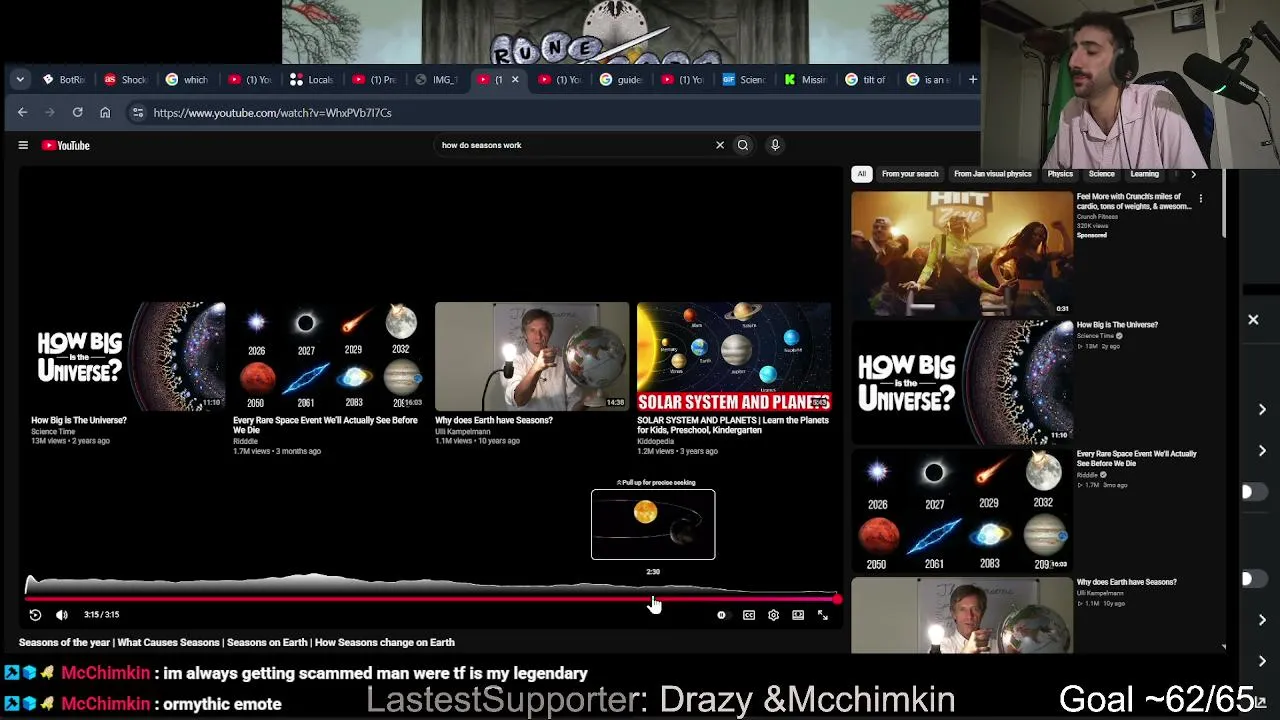1280x720 pixels.
Task: Open sidebar title How Big Is The Universe?
Action: [x=1117, y=325]
